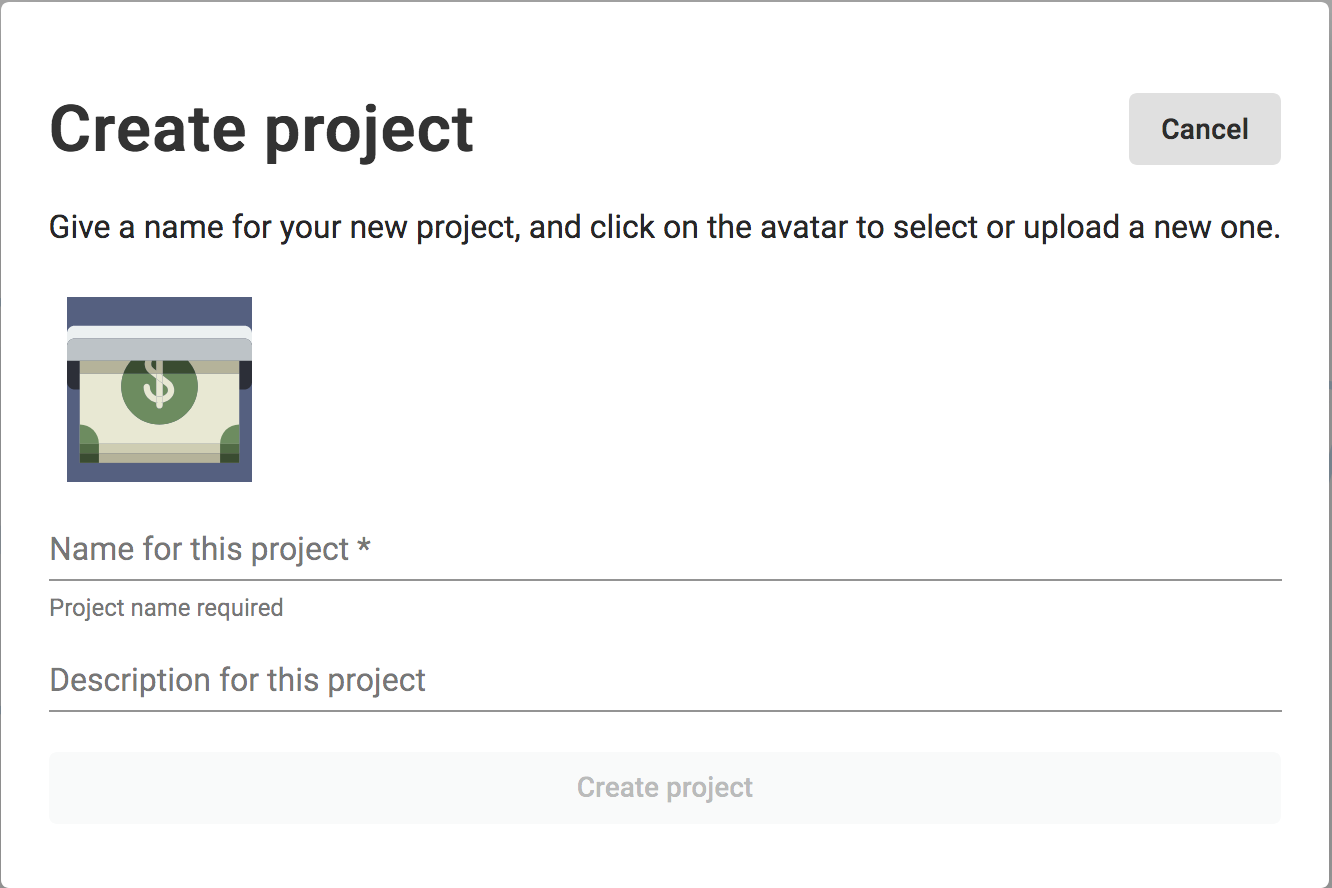The height and width of the screenshot is (888, 1332).
Task: Focus the Description for this project field
Action: tap(665, 680)
